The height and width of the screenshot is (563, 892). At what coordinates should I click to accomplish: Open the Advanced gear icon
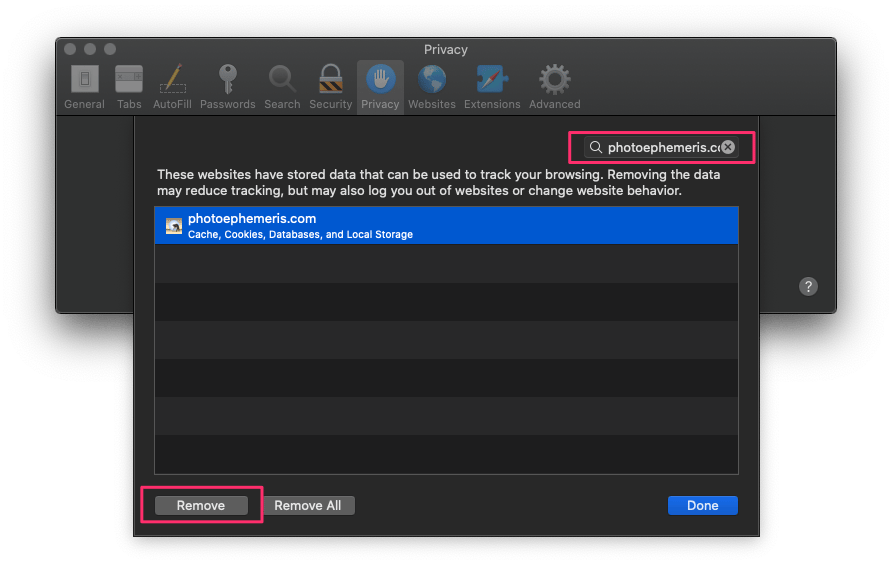555,79
